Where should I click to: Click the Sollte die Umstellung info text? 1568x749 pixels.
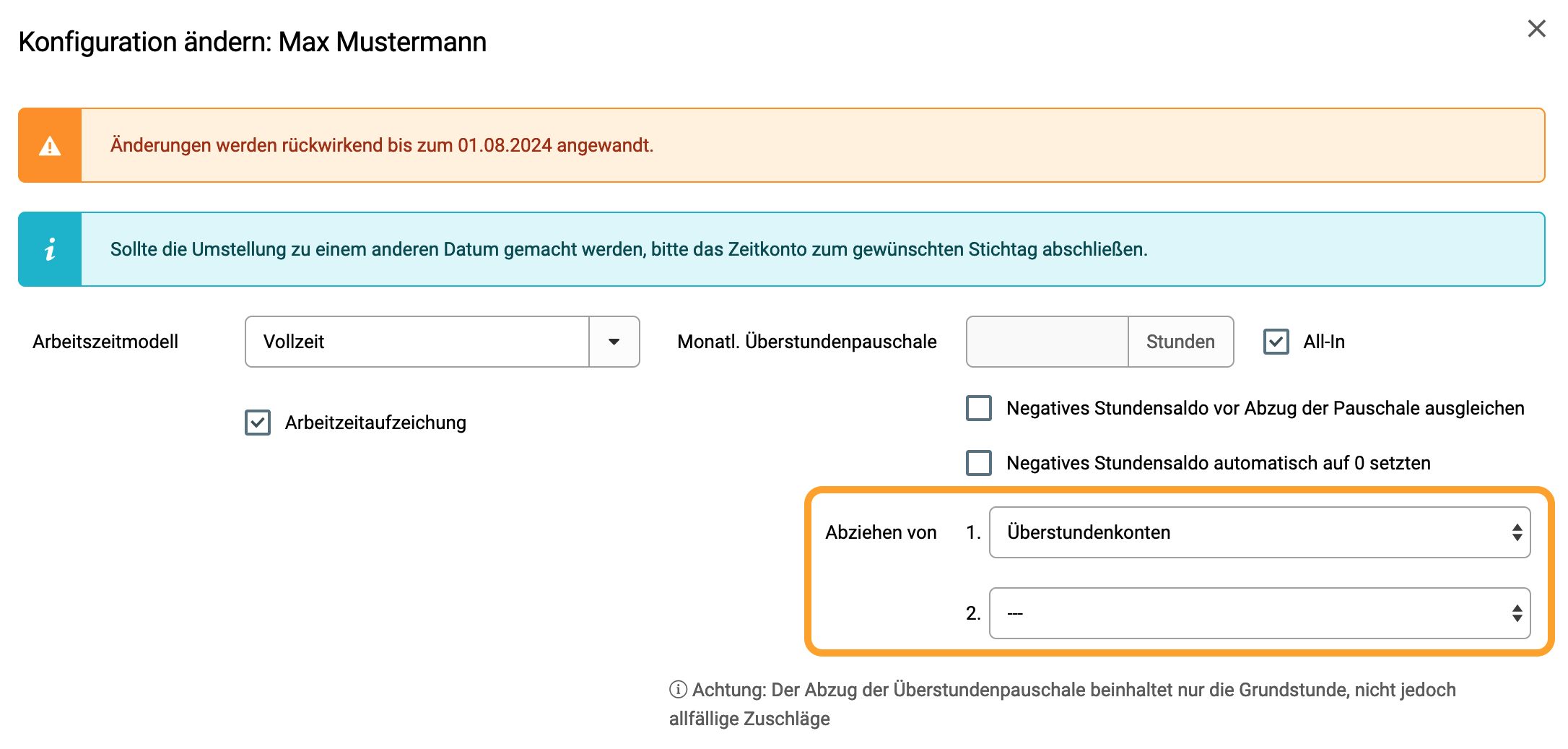click(x=629, y=249)
